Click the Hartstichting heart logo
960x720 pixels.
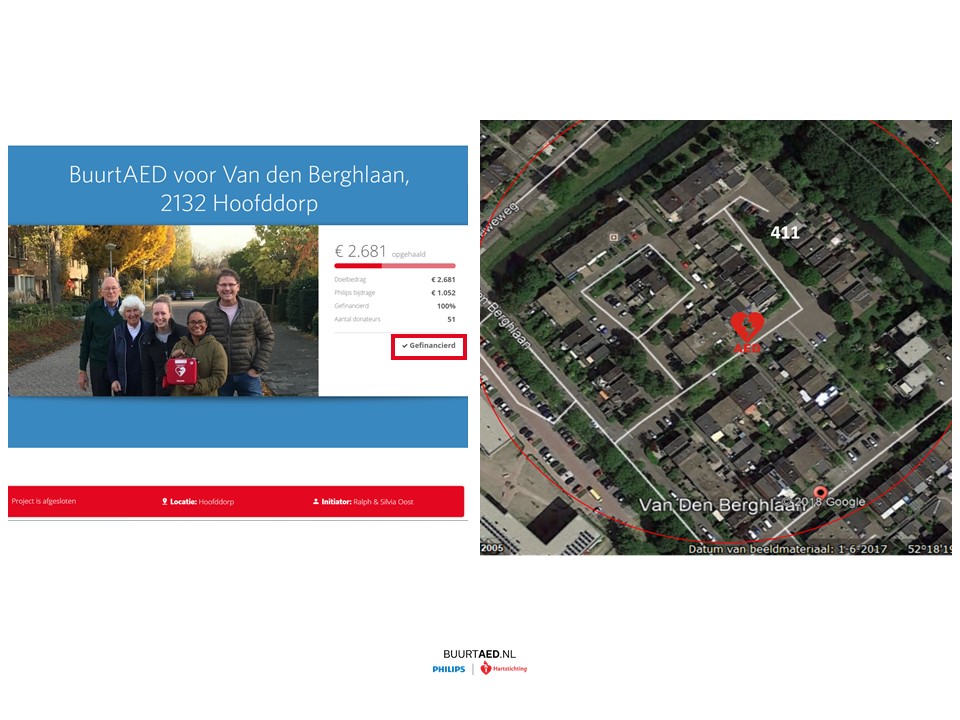click(486, 668)
